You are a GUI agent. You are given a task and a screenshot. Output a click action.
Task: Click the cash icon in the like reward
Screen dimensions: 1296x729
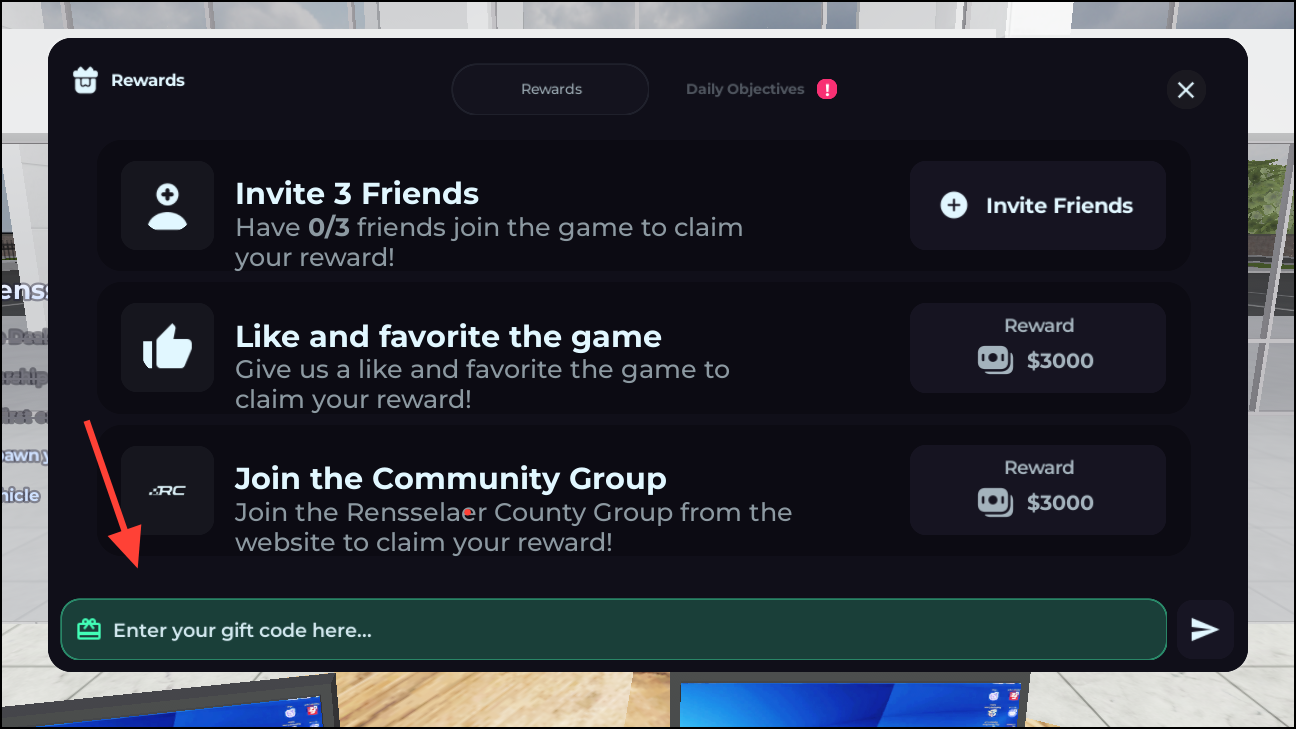click(x=996, y=360)
